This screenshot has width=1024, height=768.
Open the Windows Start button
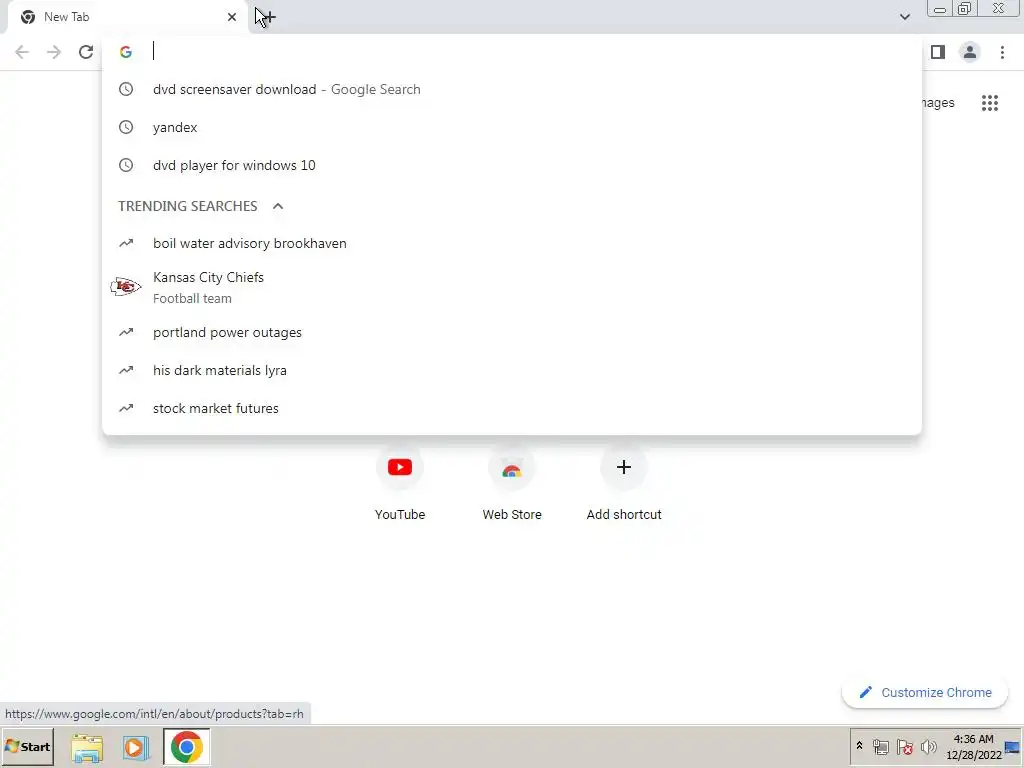[28, 746]
